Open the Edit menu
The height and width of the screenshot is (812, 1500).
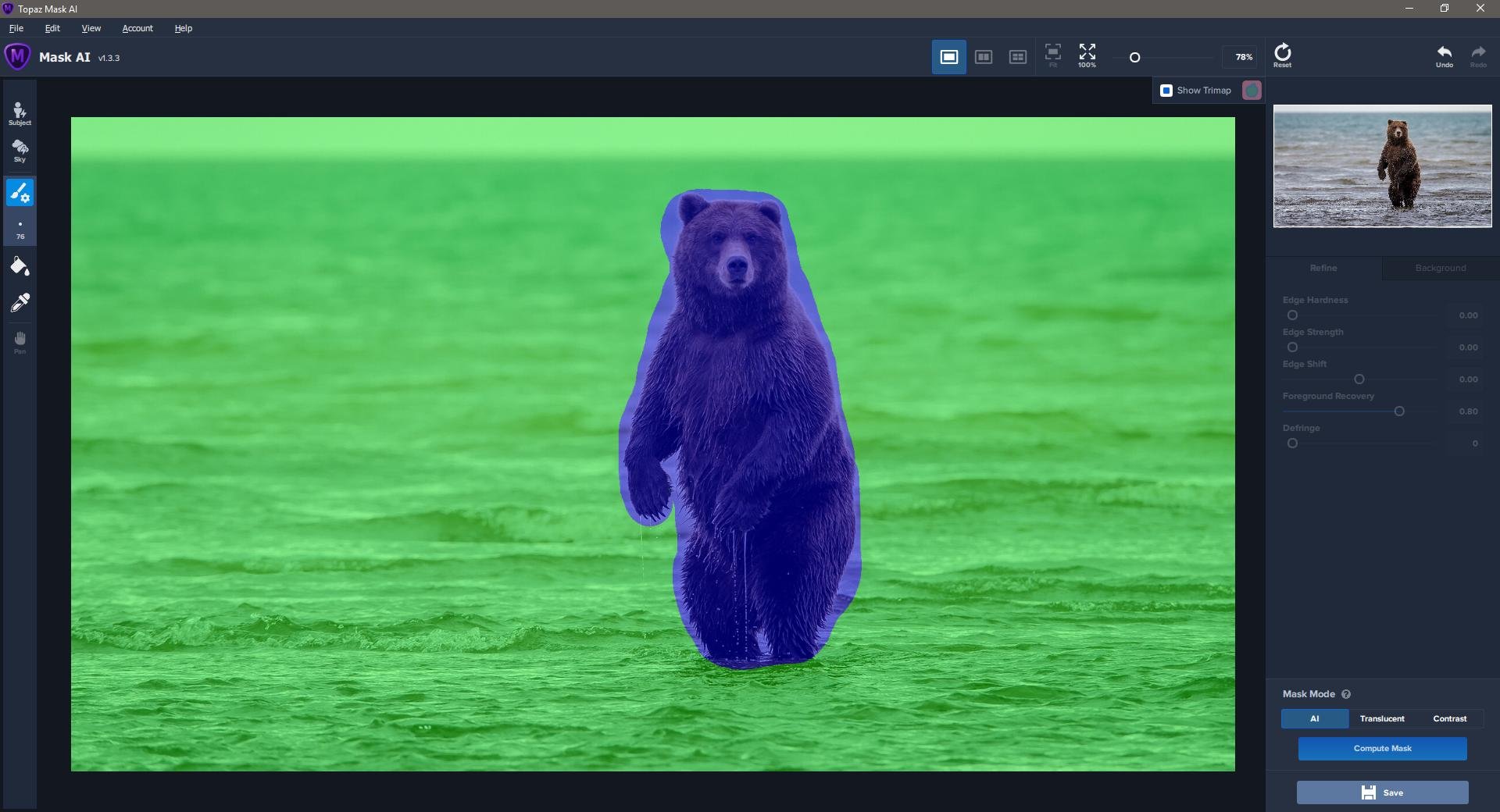point(52,28)
